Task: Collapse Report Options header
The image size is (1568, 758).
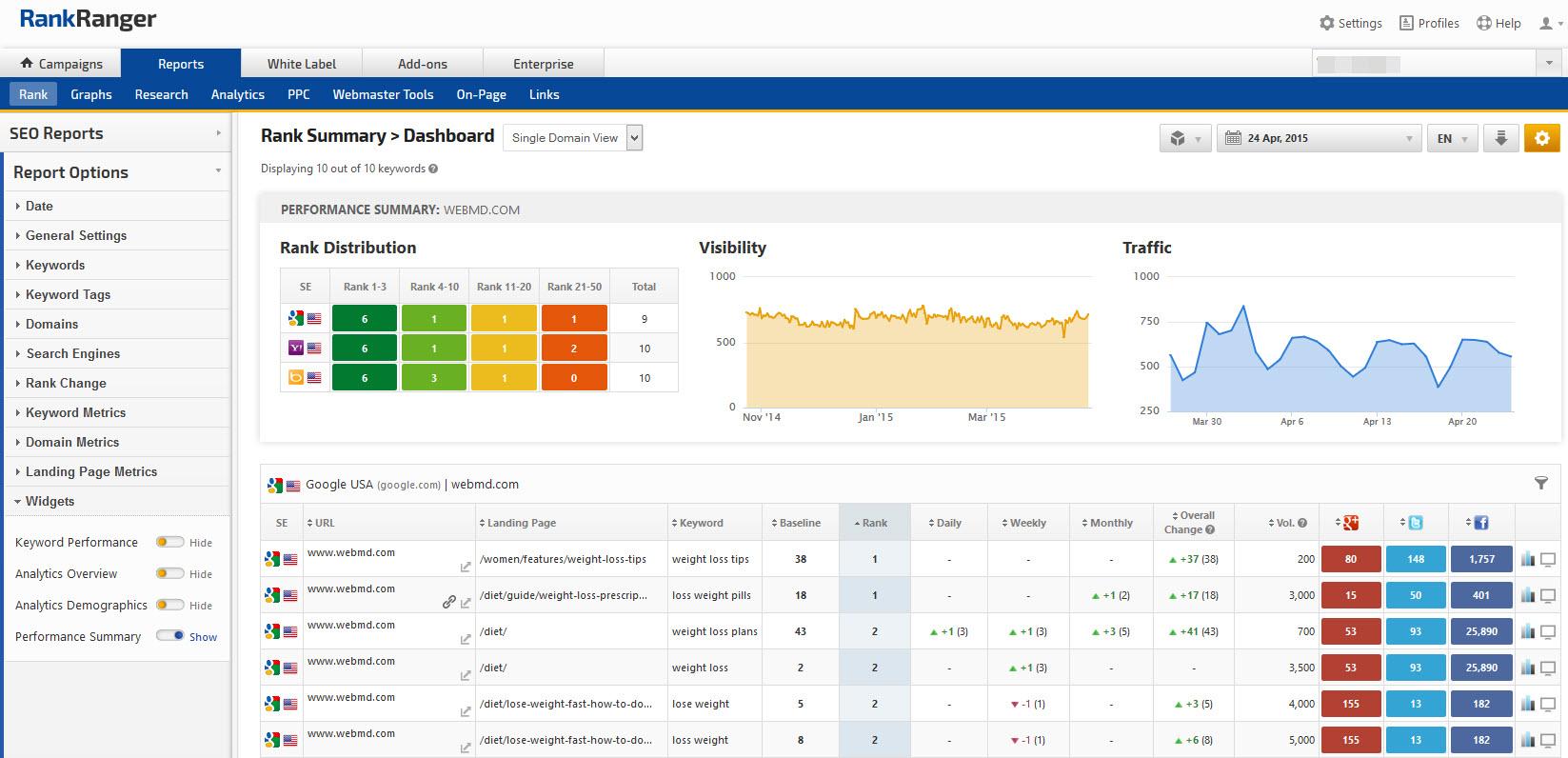Action: coord(116,172)
